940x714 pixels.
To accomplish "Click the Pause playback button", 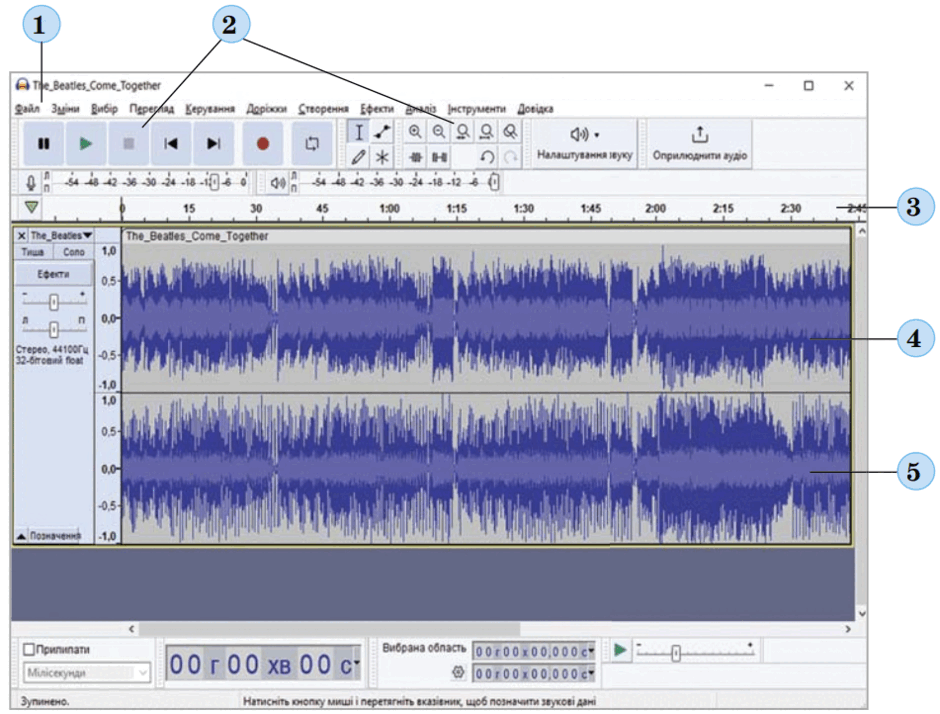I will (x=44, y=144).
